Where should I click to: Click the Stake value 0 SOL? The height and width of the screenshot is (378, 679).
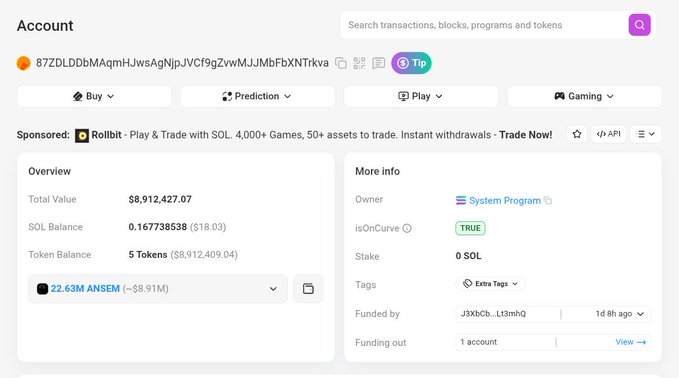tap(468, 256)
